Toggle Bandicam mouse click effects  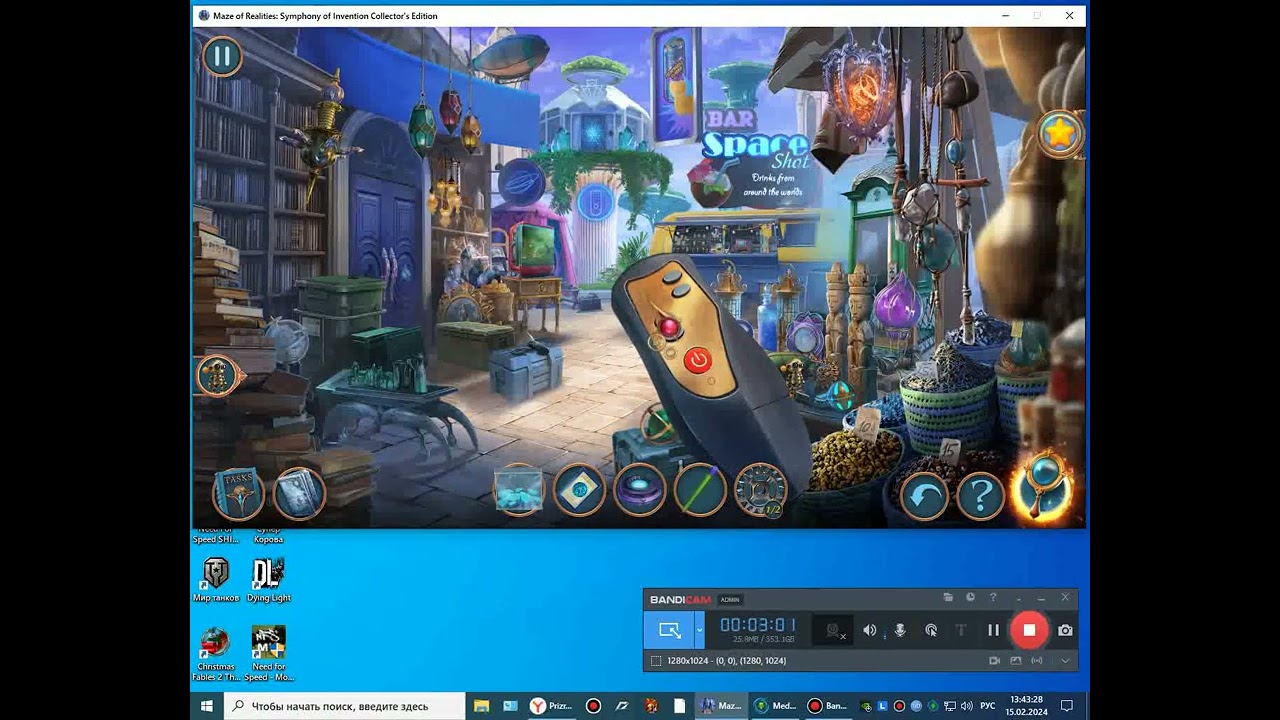click(x=931, y=630)
